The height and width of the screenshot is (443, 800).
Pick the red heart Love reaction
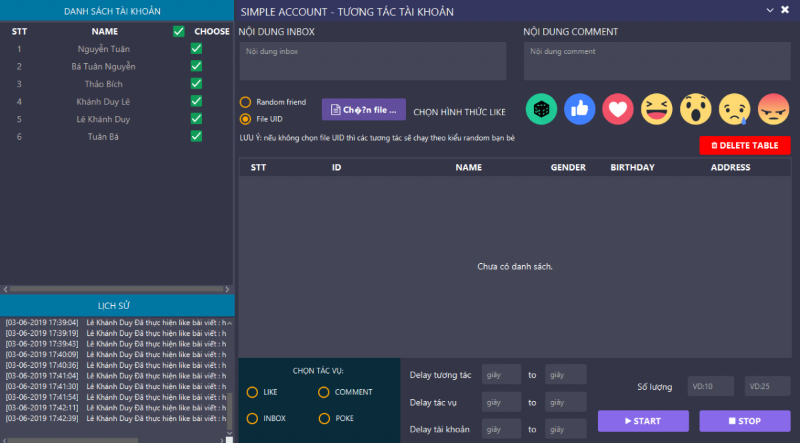click(618, 109)
